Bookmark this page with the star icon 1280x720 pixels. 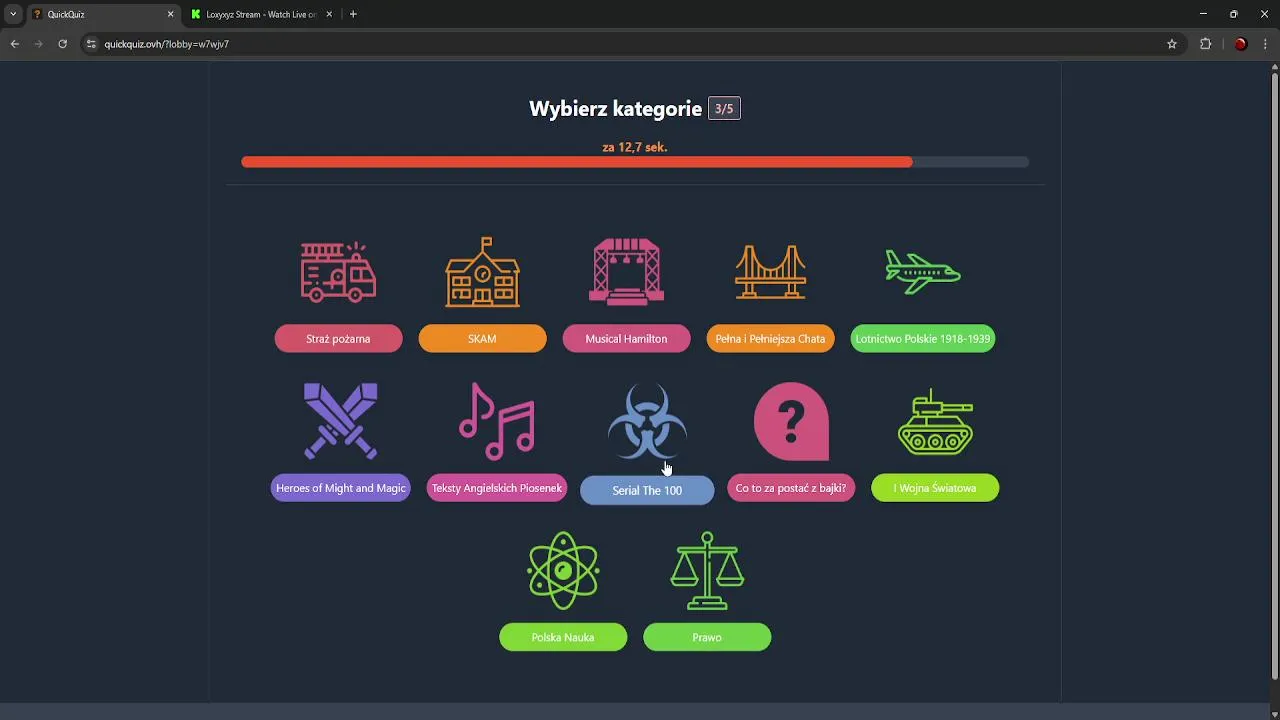tap(1172, 44)
